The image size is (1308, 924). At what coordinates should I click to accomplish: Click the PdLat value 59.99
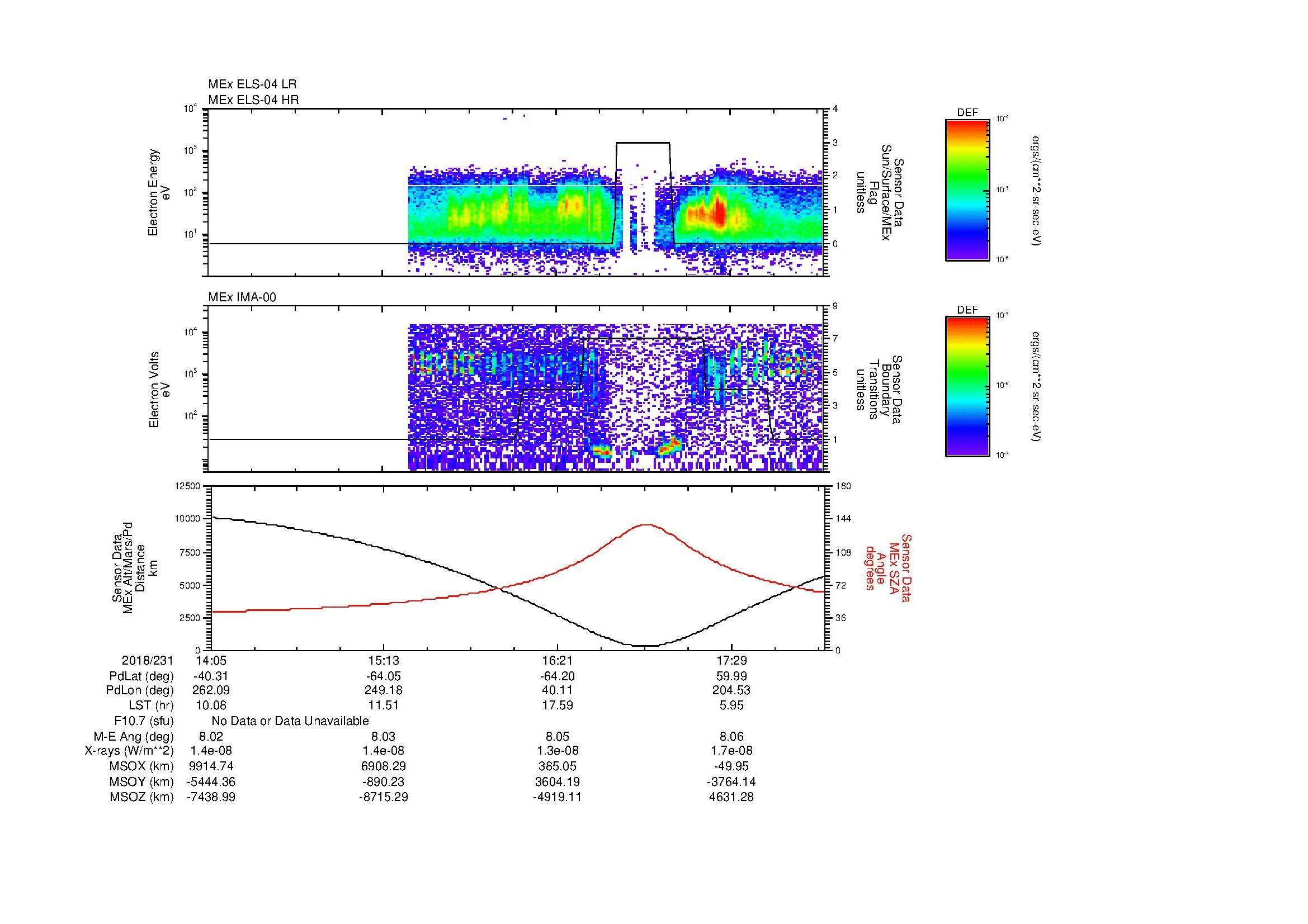tap(731, 676)
